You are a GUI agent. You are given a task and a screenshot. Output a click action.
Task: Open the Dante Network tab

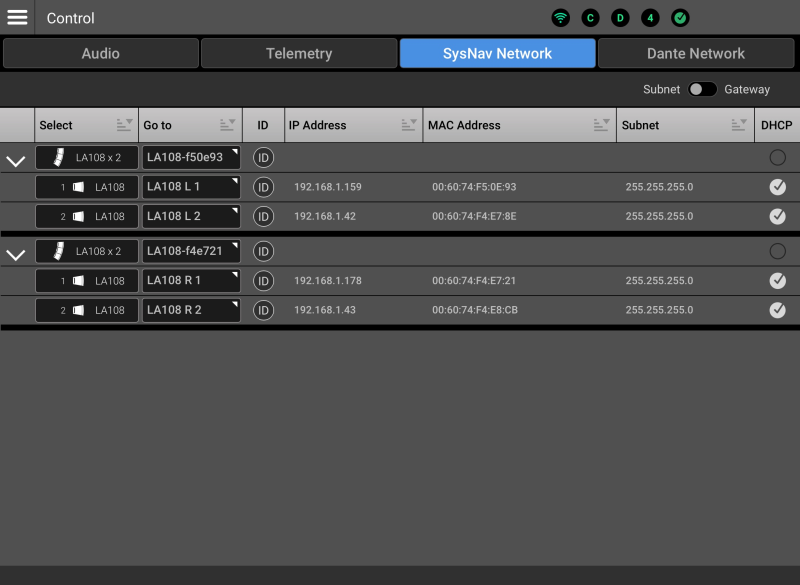pyautogui.click(x=695, y=53)
